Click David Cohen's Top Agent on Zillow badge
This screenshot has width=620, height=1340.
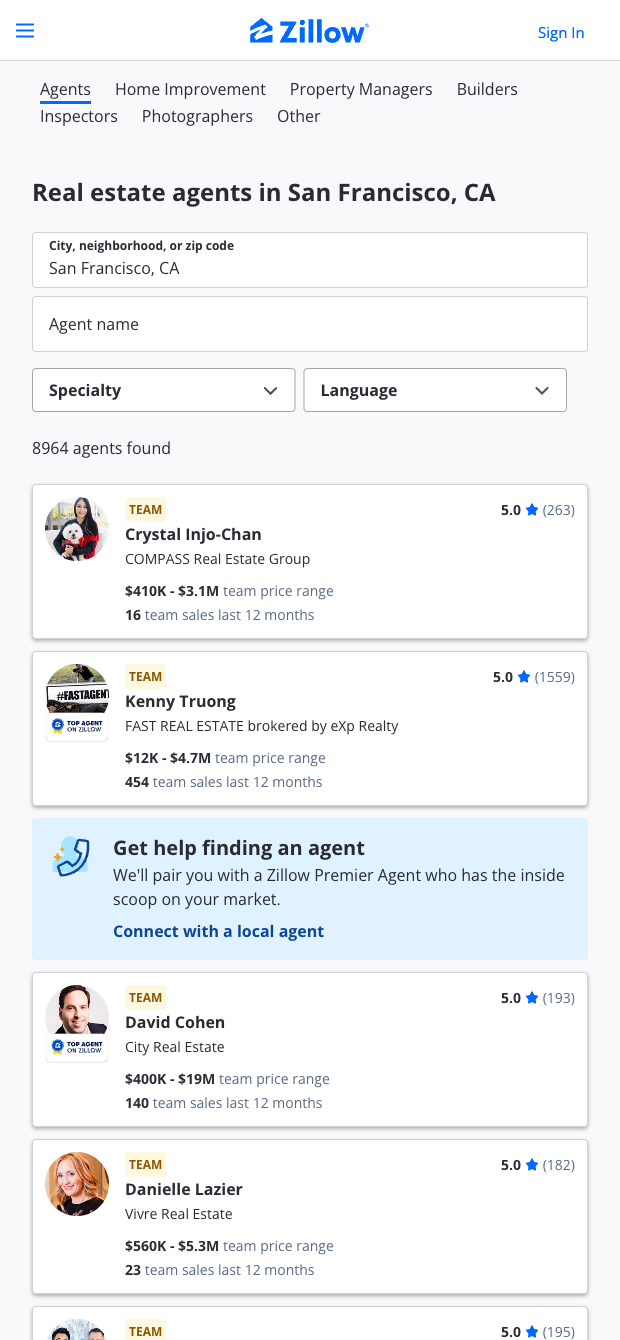point(77,1048)
